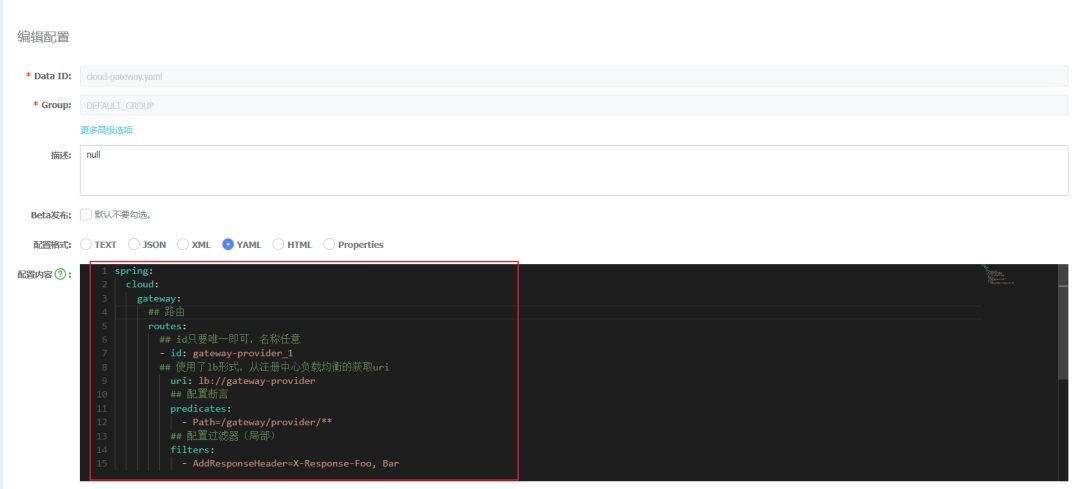
Task: Place cursor on the 'filters:' line
Action: tap(191, 450)
